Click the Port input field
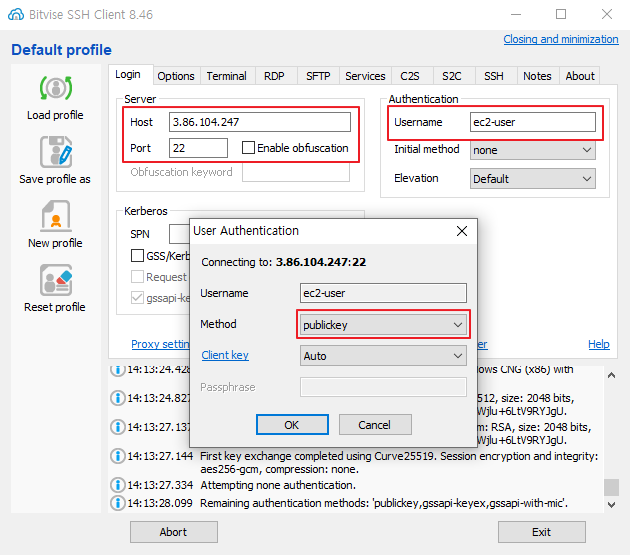Screen dimensions: 630x555 click(198, 148)
